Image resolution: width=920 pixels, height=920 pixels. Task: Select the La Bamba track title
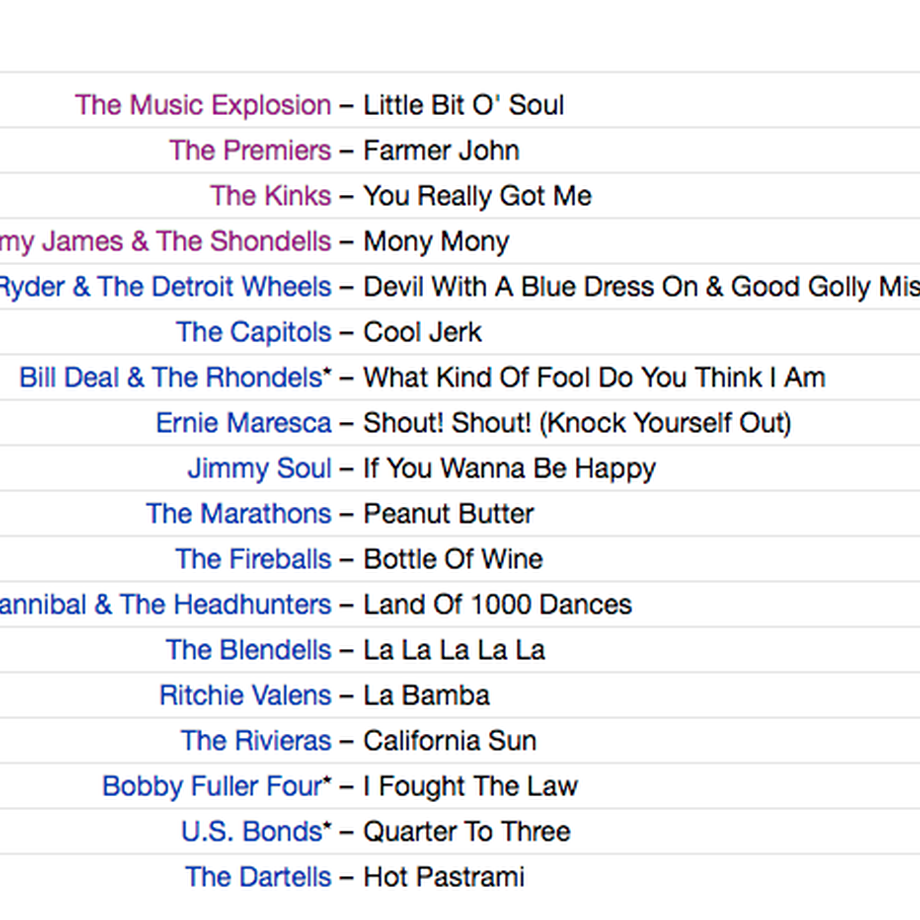click(x=427, y=695)
